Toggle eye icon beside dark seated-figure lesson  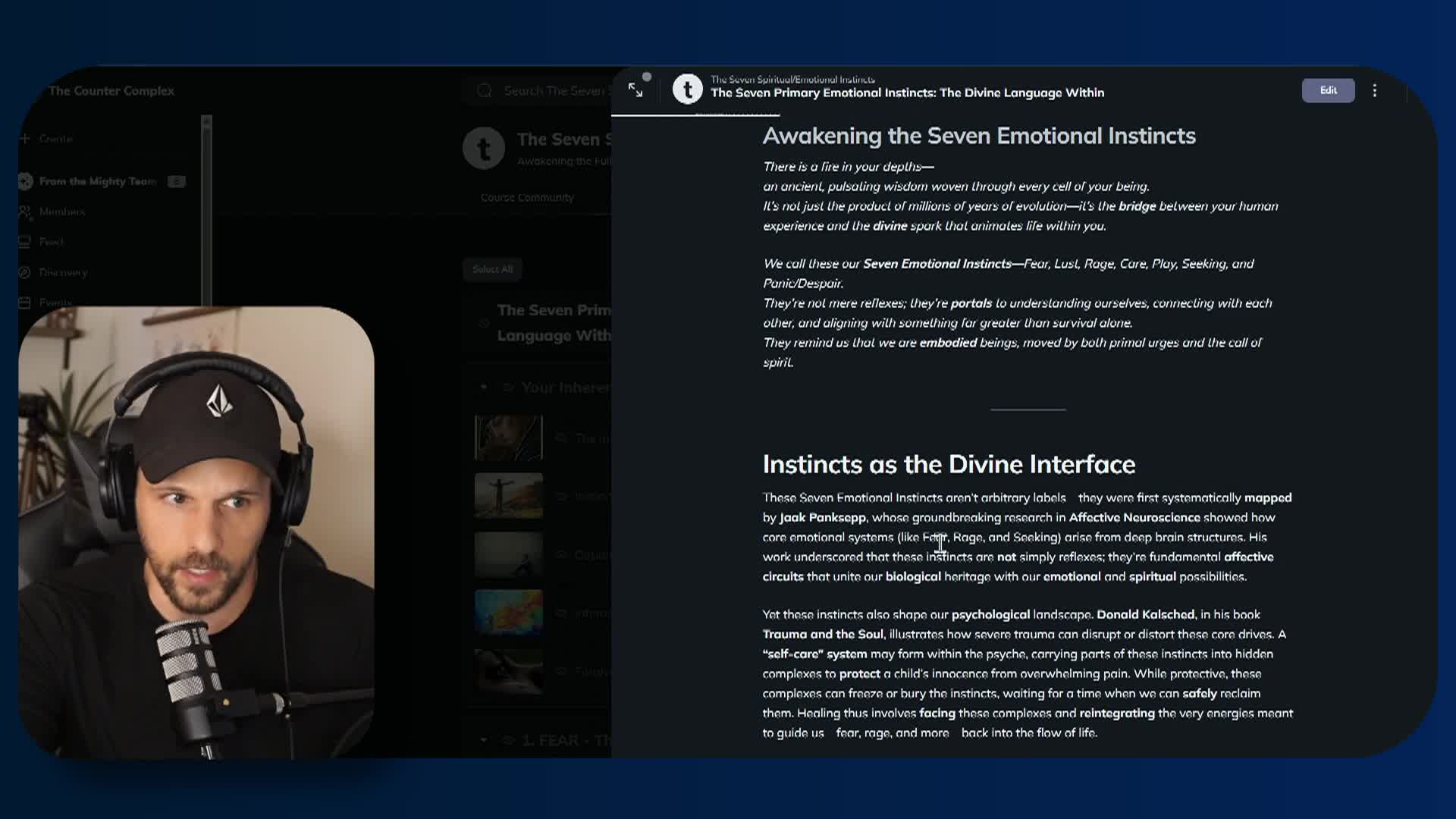coord(562,554)
